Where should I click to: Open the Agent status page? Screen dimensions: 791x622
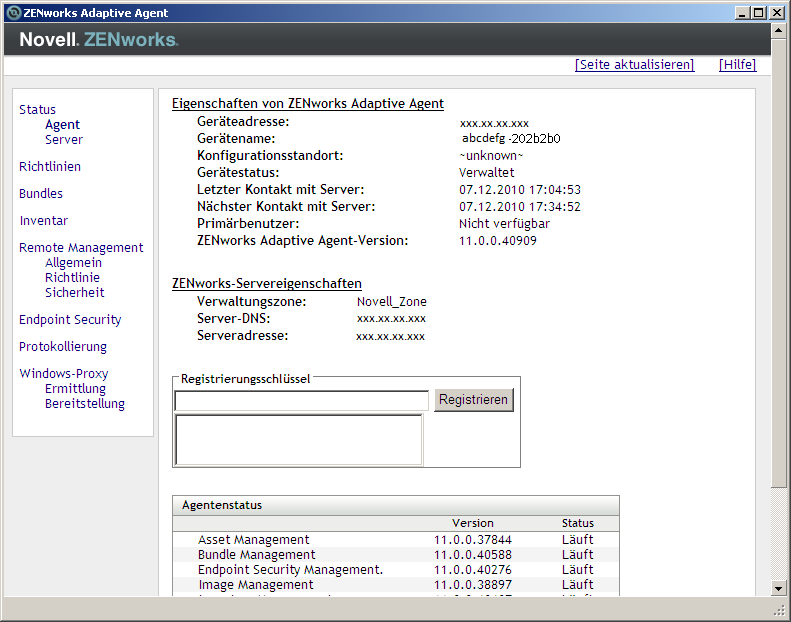62,125
